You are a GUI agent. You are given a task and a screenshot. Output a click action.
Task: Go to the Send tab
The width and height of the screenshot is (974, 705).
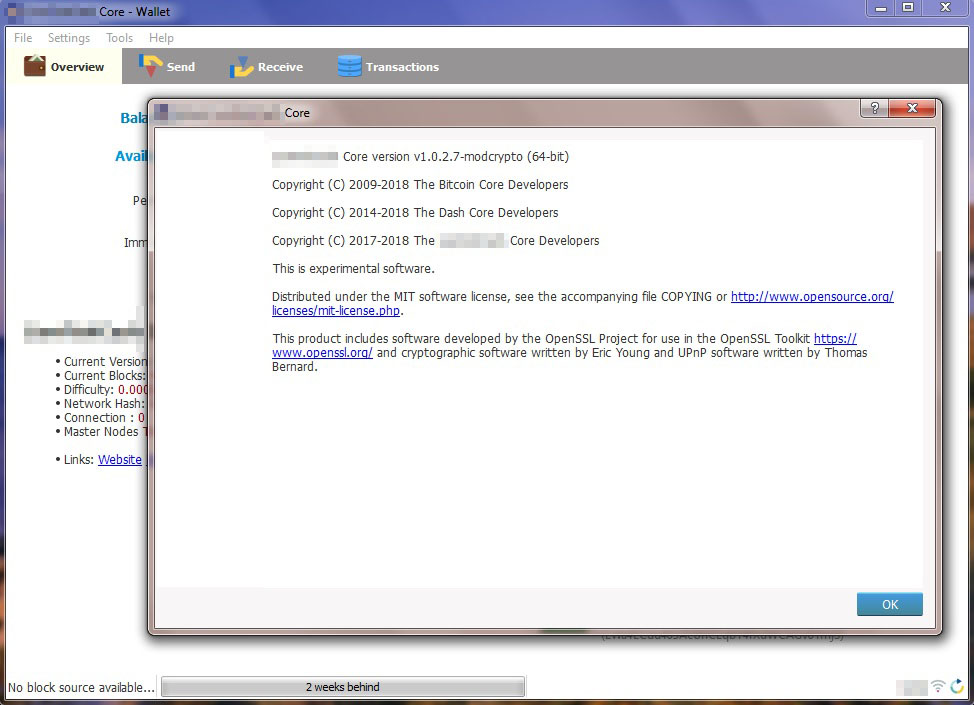pyautogui.click(x=167, y=66)
